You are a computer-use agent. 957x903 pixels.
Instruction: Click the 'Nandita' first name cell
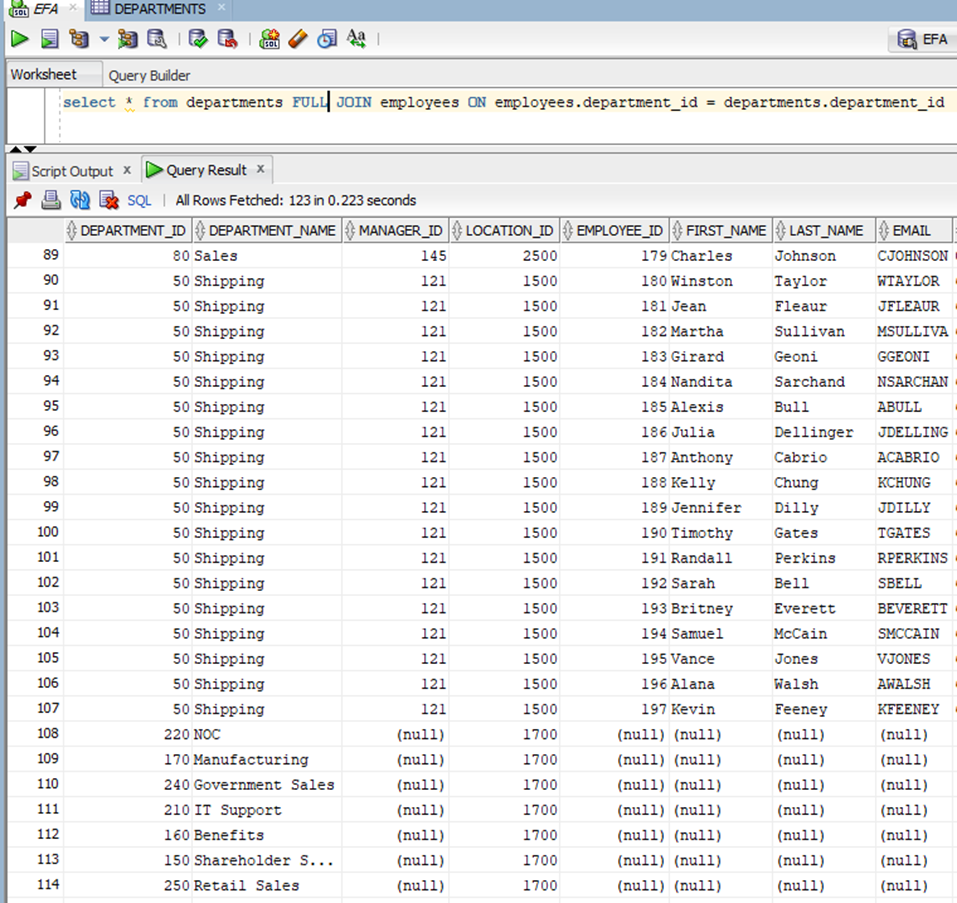point(721,381)
